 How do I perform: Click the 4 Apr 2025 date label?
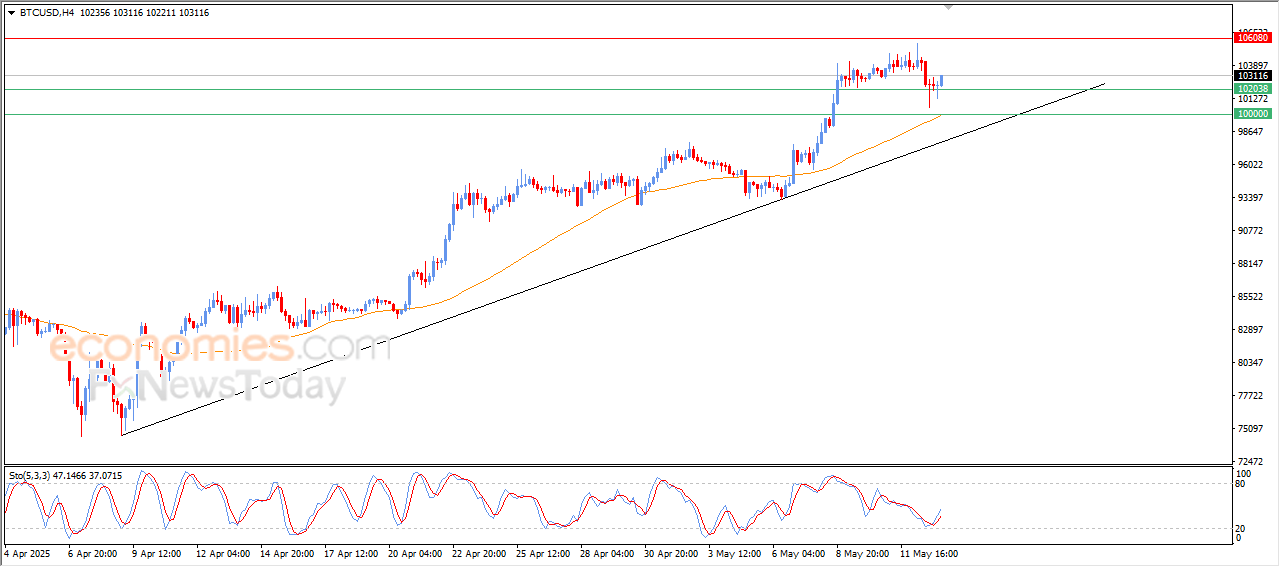(x=27, y=552)
